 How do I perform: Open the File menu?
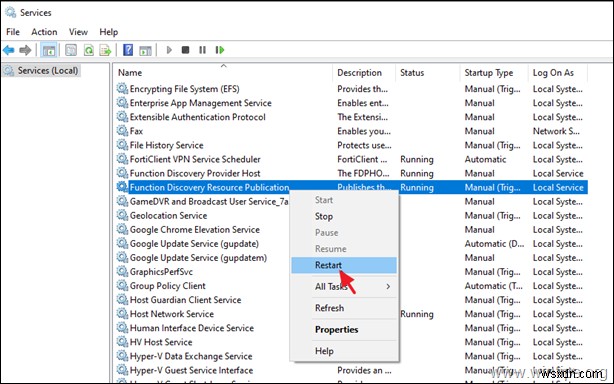pos(13,32)
